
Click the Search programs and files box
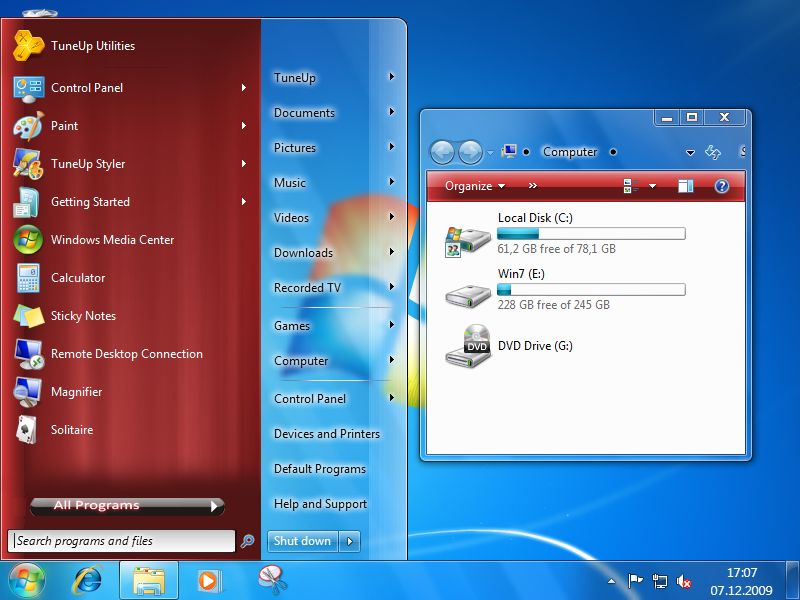click(122, 541)
